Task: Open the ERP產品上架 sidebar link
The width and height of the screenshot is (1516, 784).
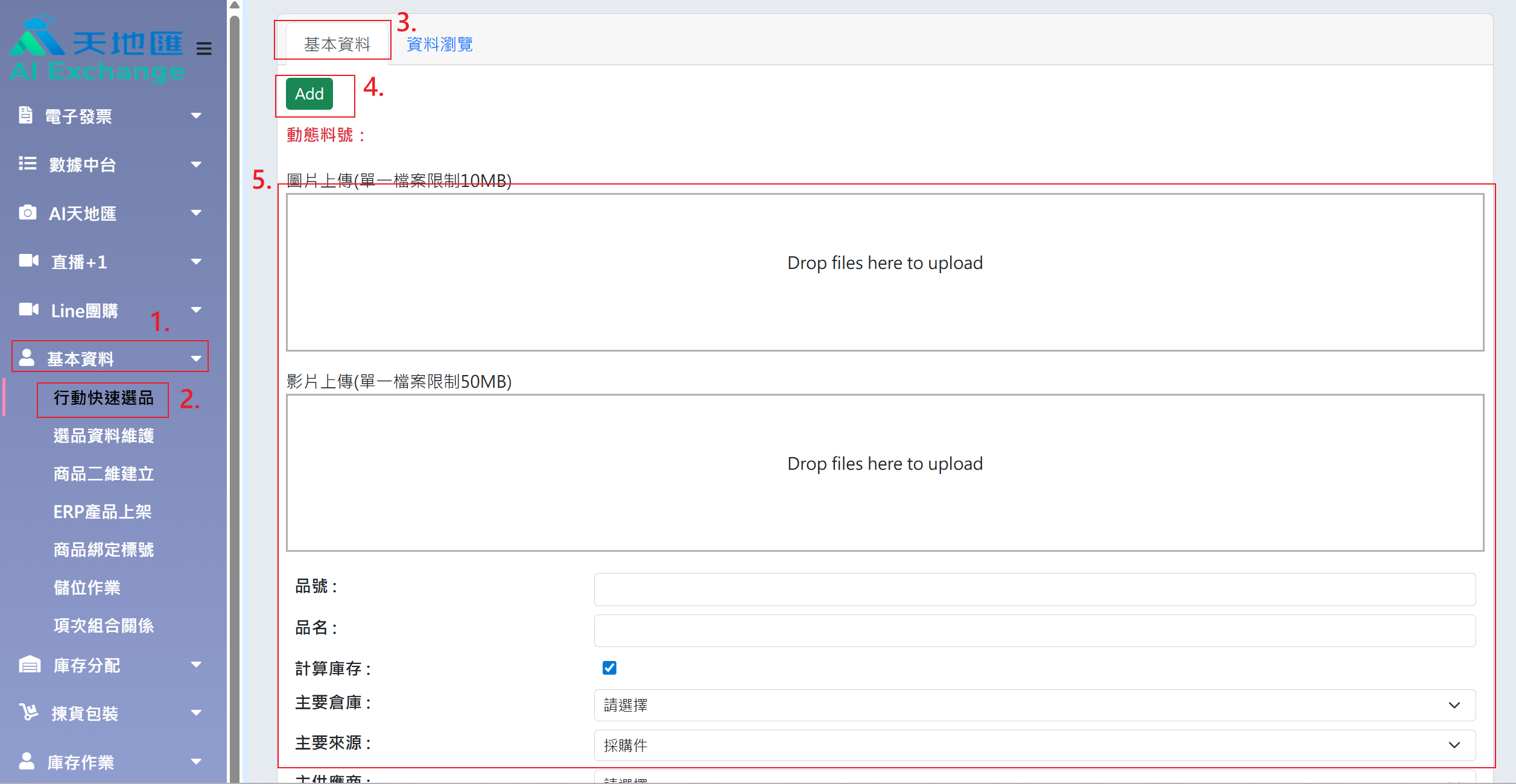Action: pyautogui.click(x=103, y=511)
